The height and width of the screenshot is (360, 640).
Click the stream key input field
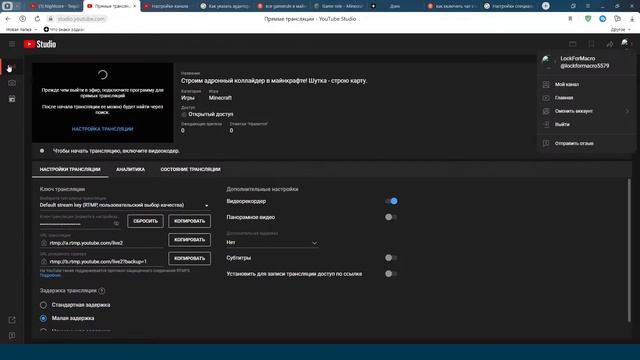[x=80, y=223]
